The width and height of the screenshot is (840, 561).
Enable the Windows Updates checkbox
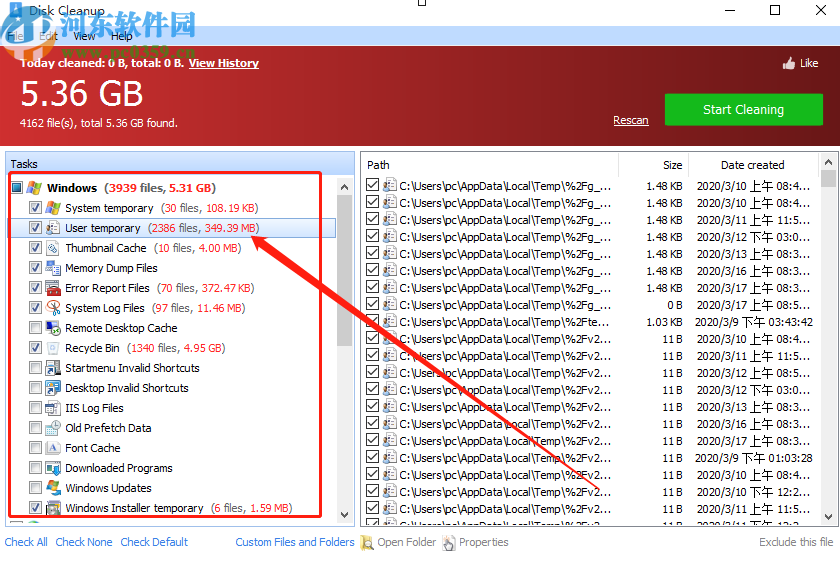35,488
